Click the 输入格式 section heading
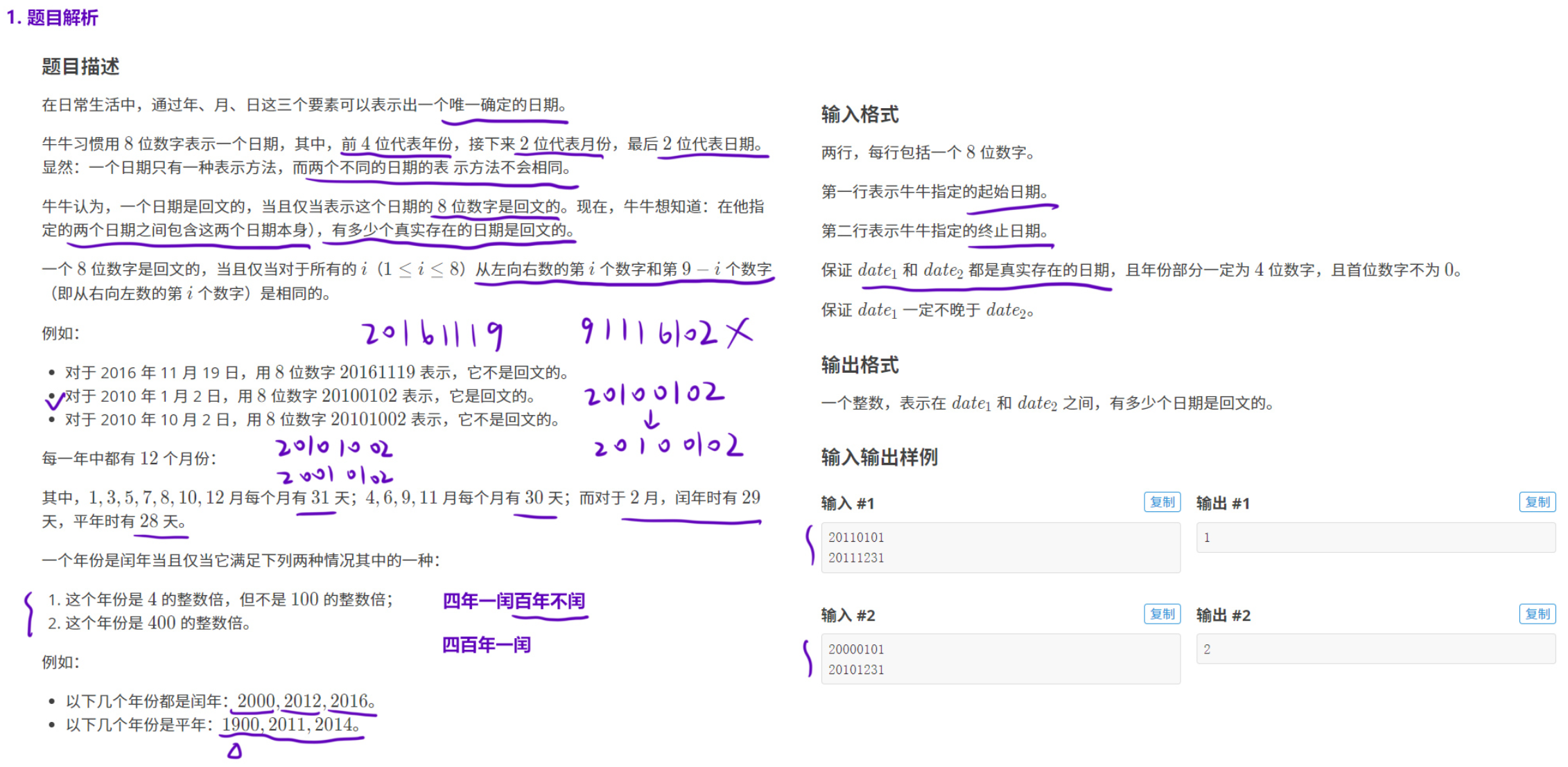 pyautogui.click(x=860, y=114)
